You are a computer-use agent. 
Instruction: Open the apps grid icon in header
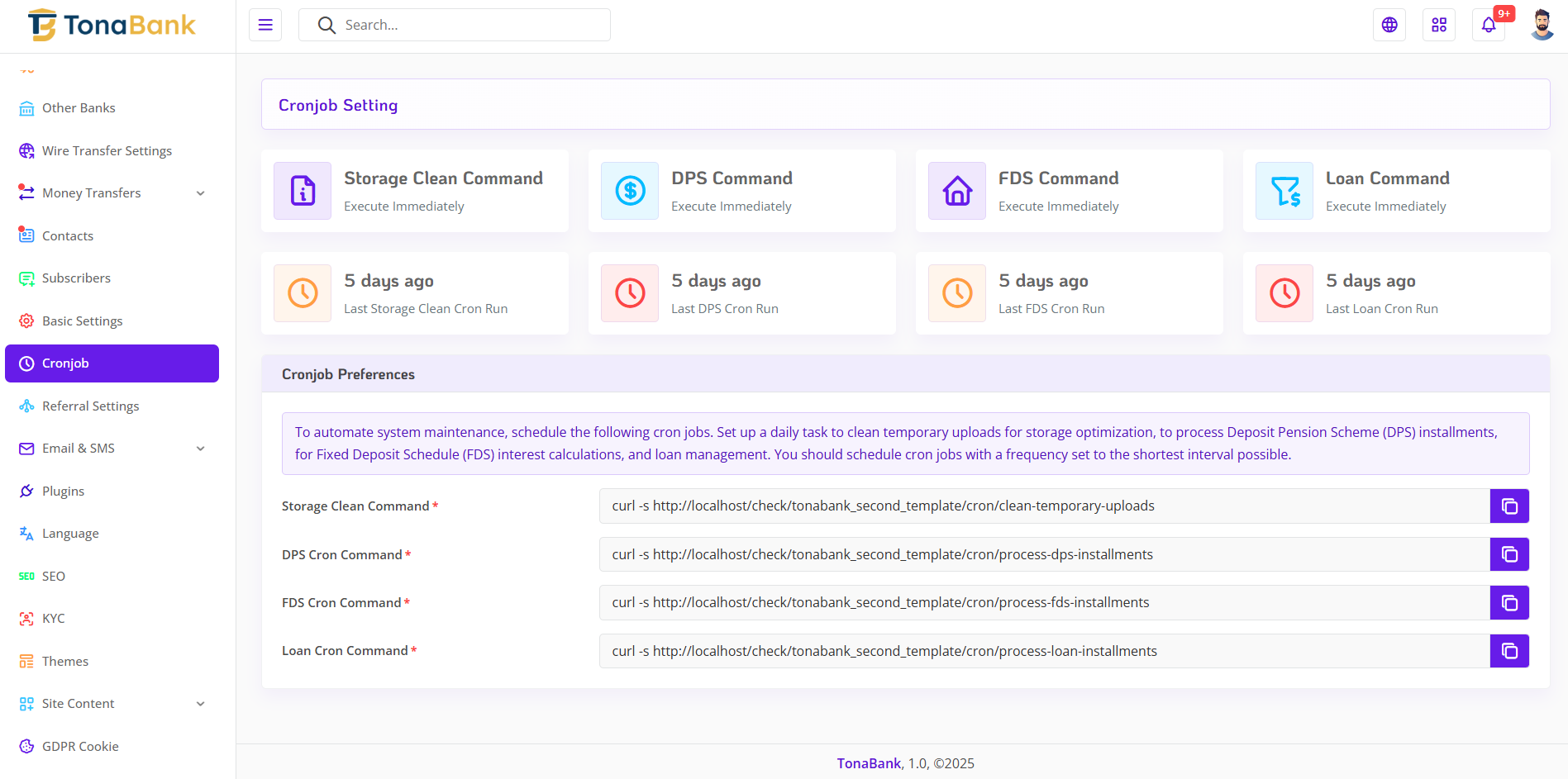click(x=1438, y=25)
